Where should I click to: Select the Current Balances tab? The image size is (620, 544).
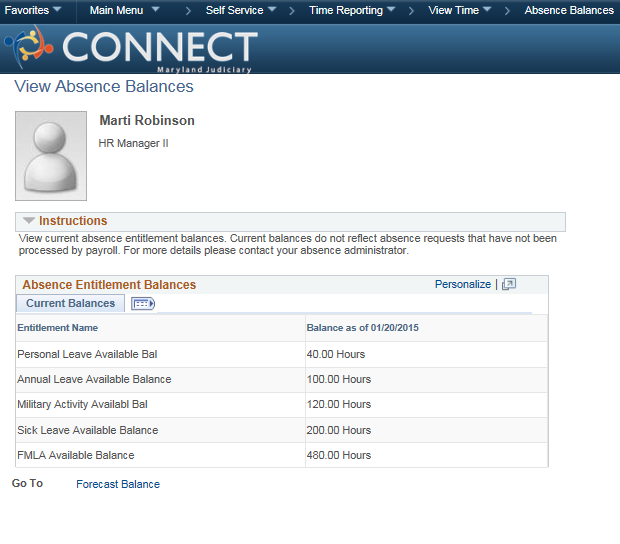point(70,304)
